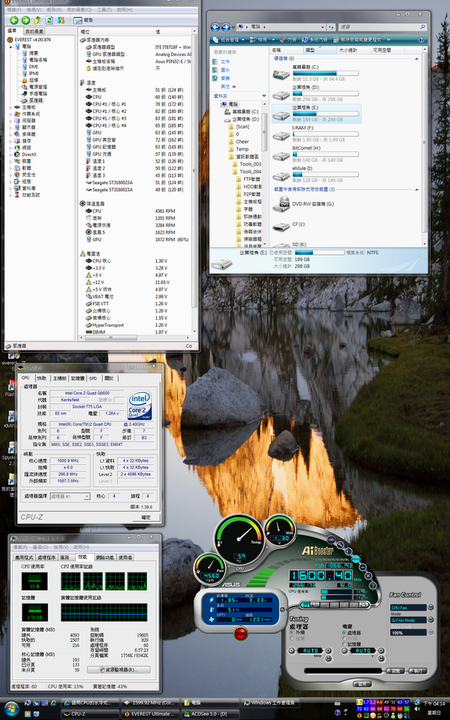The height and width of the screenshot is (720, 450).
Task: Click the Back button in Explorer window
Action: tap(215, 28)
